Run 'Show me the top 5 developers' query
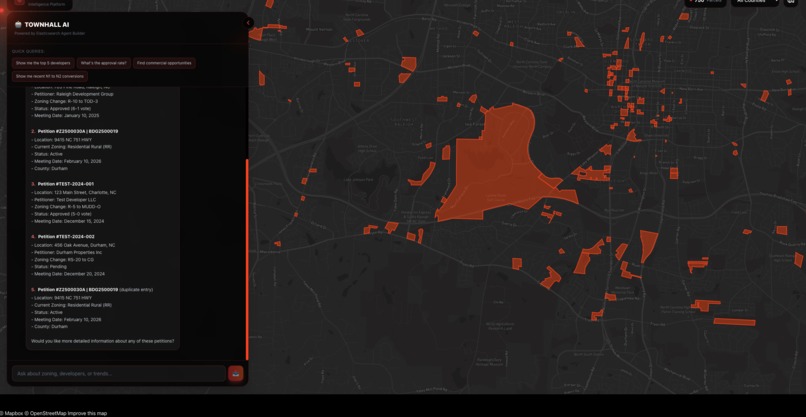The height and width of the screenshot is (417, 806). (43, 63)
